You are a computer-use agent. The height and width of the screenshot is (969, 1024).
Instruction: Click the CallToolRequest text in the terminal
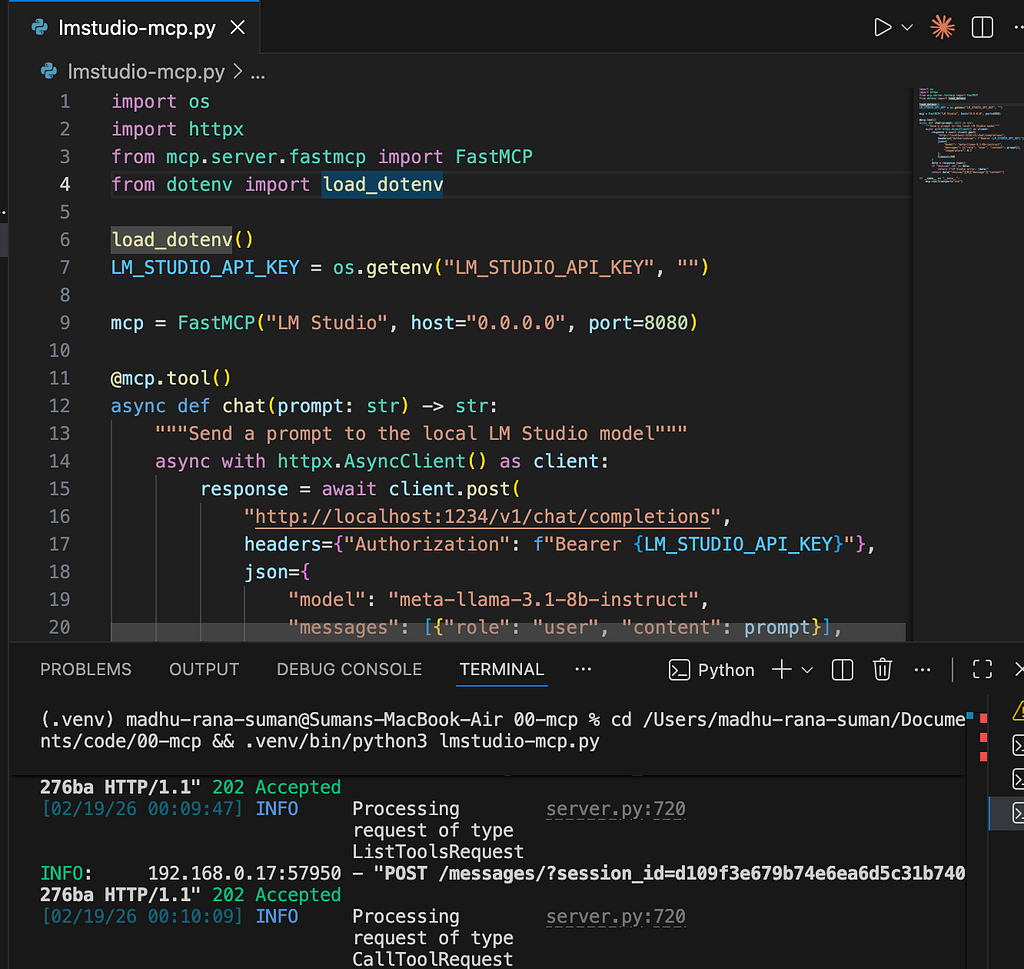432,959
